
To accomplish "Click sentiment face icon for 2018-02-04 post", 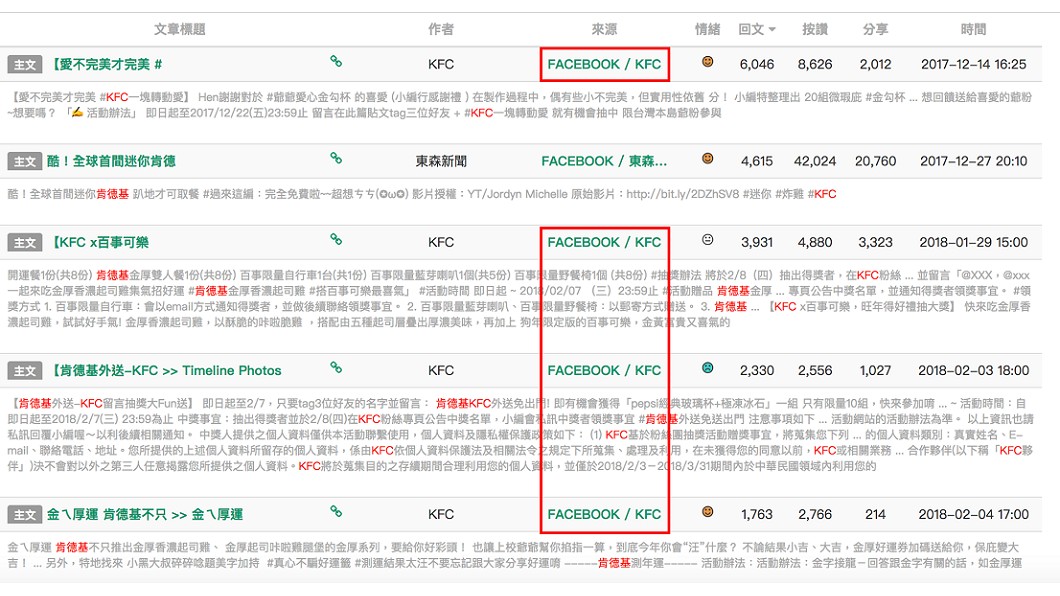I will click(x=708, y=512).
